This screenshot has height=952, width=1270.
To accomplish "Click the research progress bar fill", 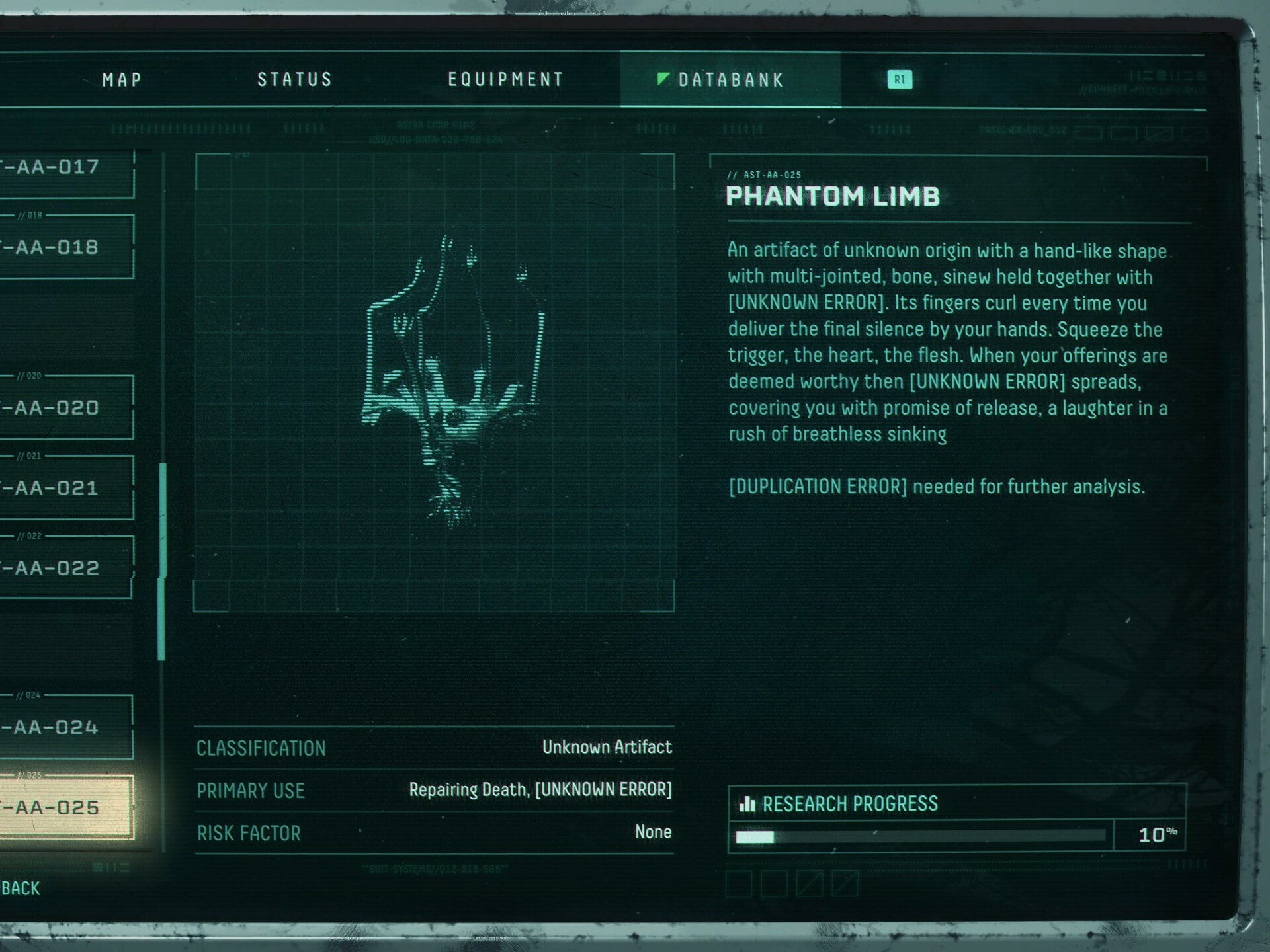I will 755,837.
